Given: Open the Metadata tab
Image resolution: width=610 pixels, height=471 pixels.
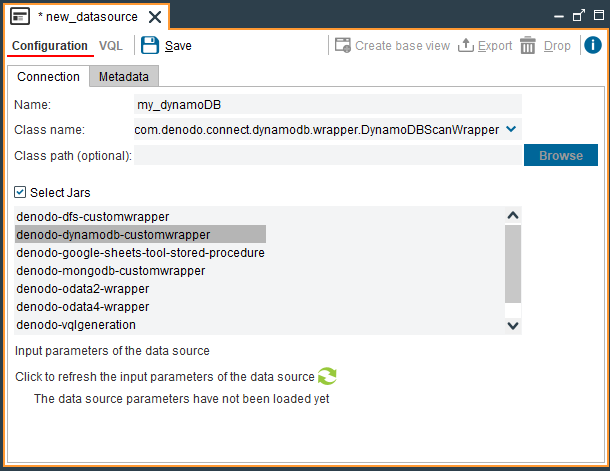Looking at the screenshot, I should [124, 77].
